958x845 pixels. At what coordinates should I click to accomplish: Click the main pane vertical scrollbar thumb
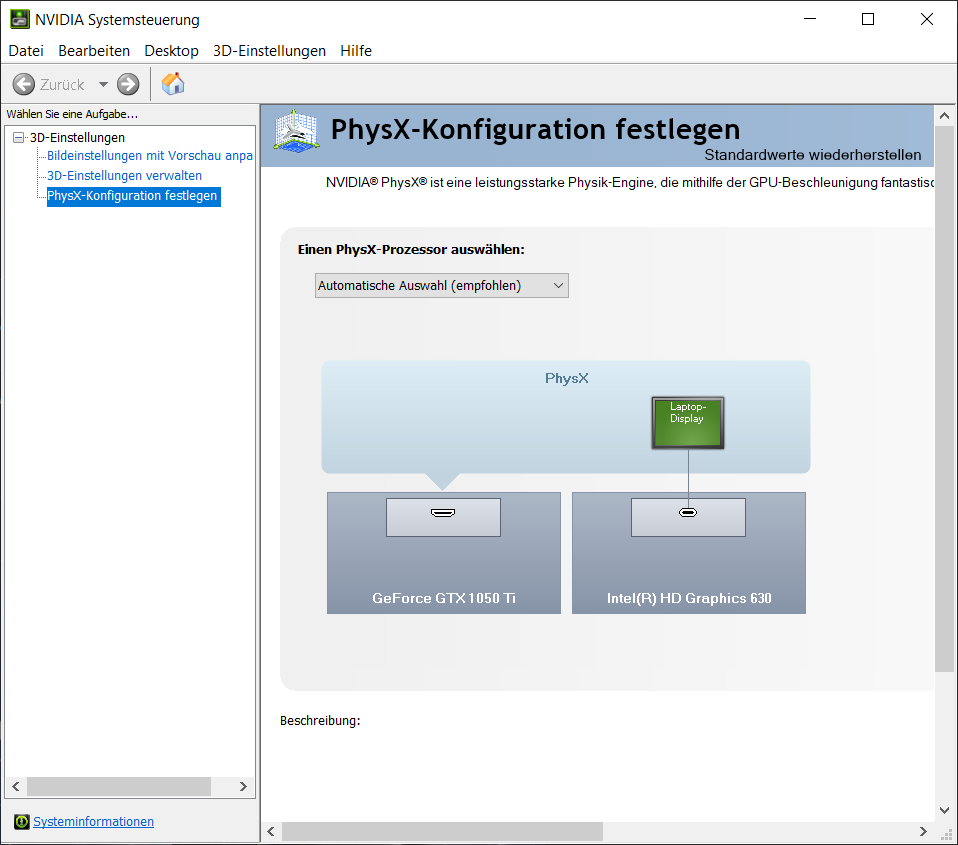tap(945, 399)
